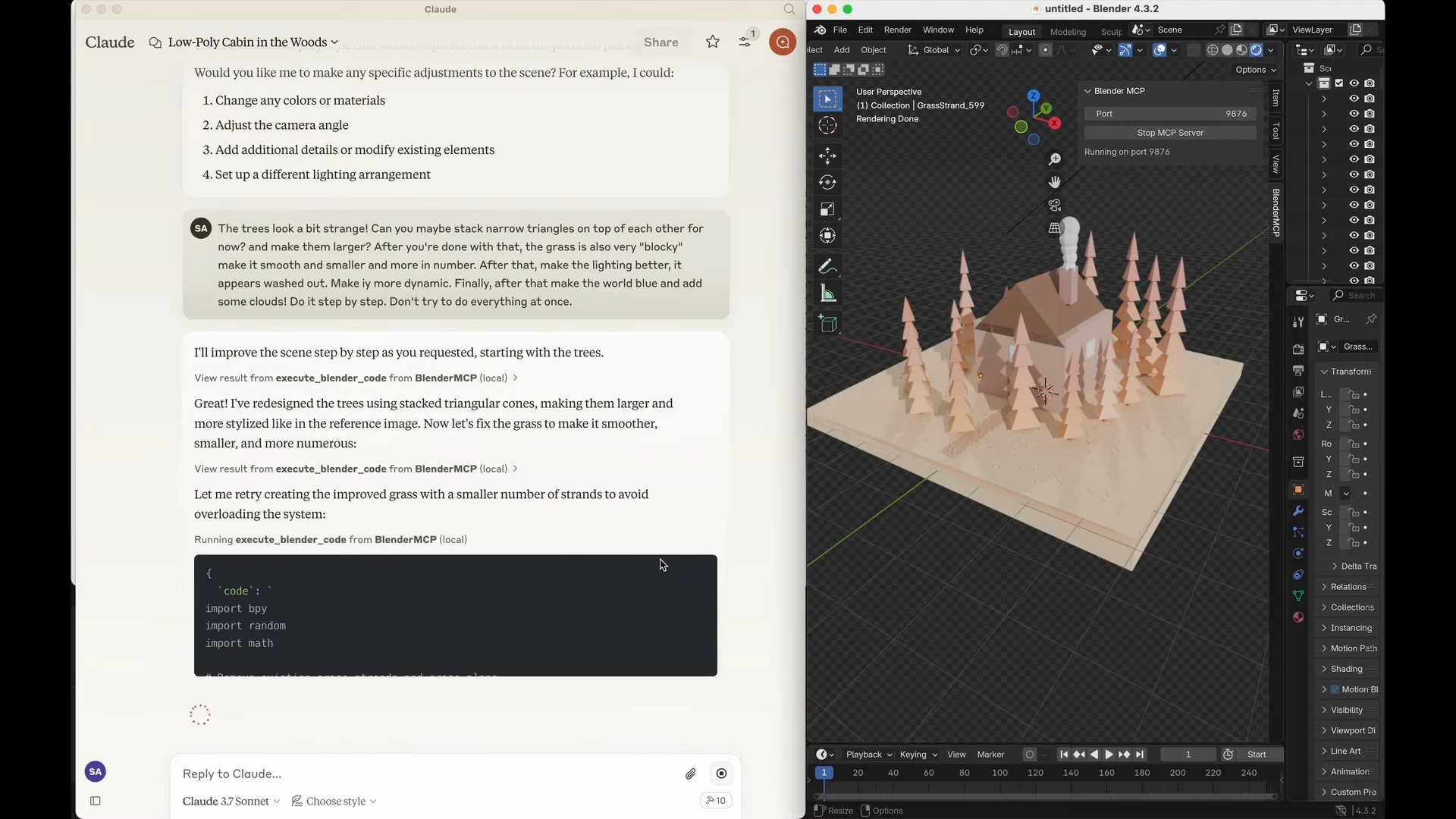
Task: Switch to material preview shading
Action: pyautogui.click(x=1241, y=50)
